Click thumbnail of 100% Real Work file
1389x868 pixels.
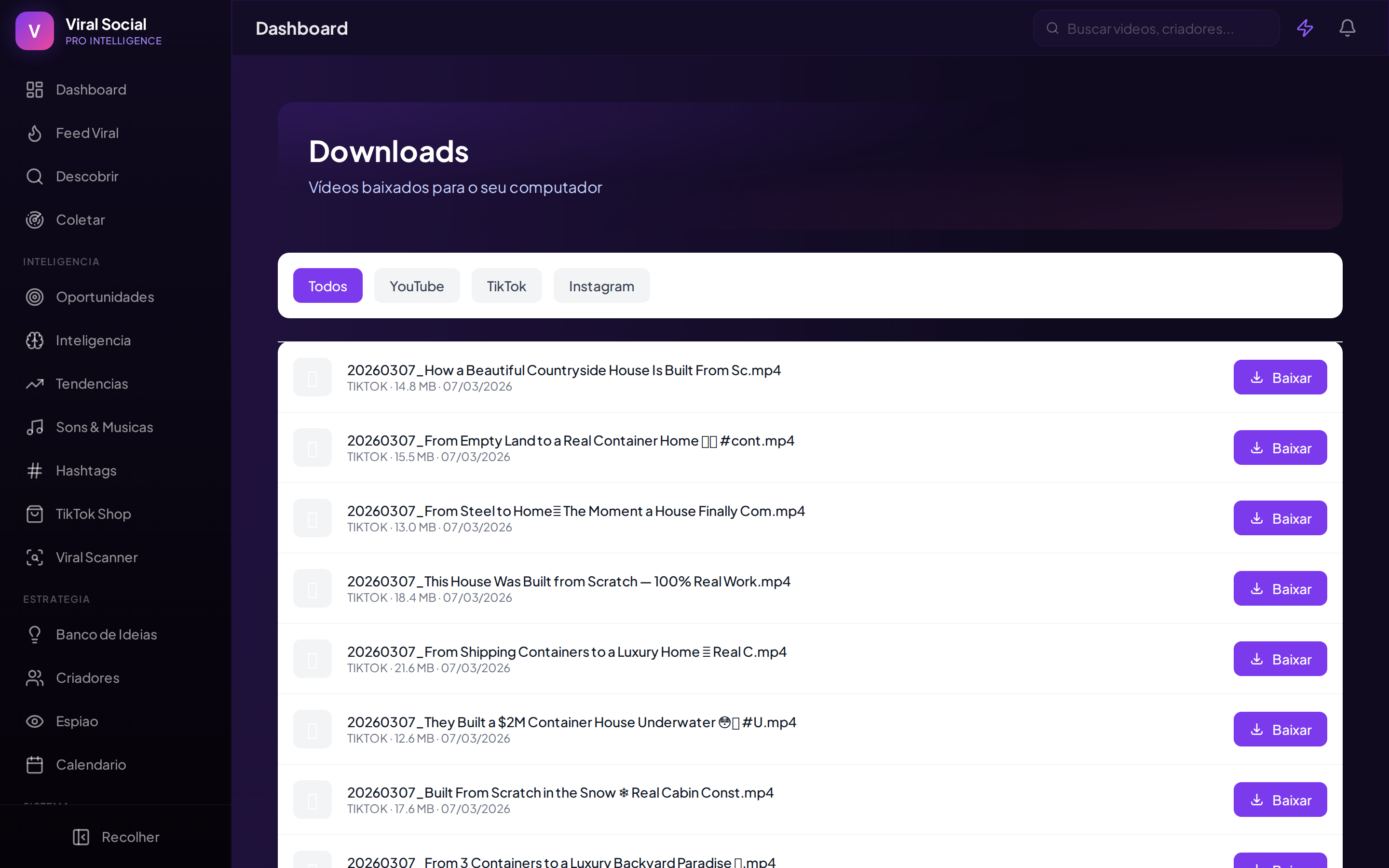coord(312,588)
